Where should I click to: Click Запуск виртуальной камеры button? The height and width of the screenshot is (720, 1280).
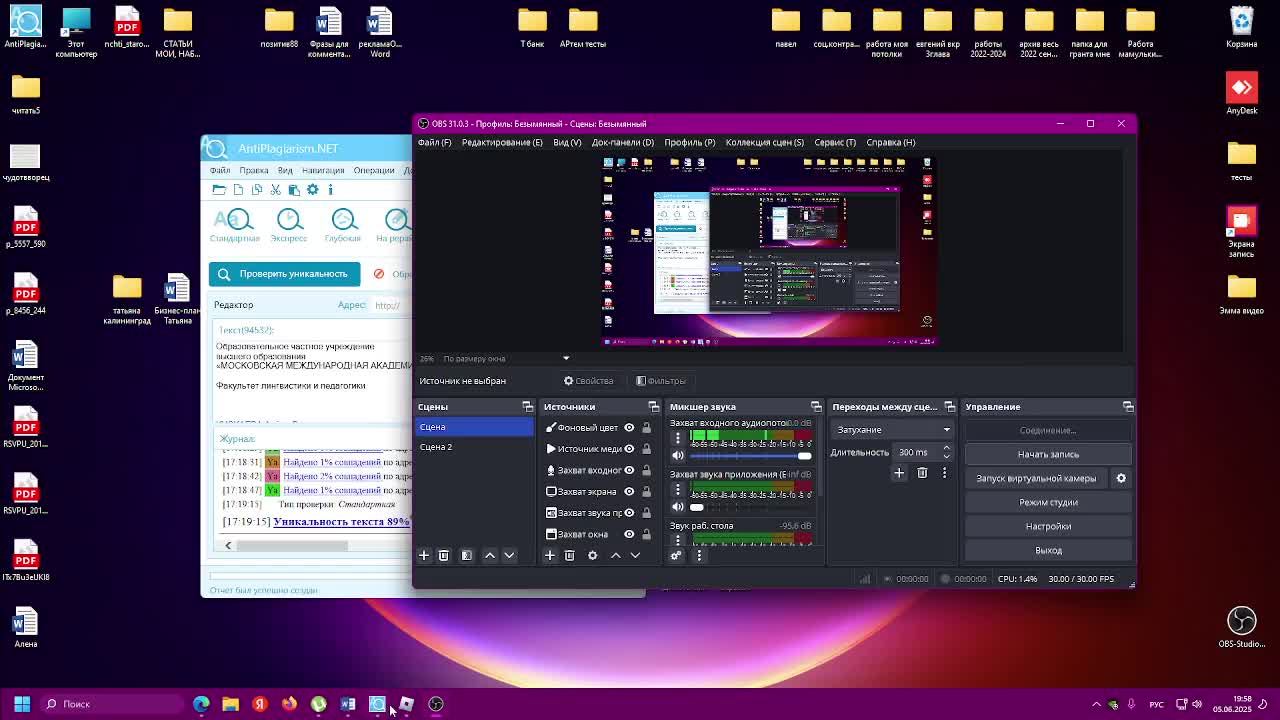coord(1036,478)
